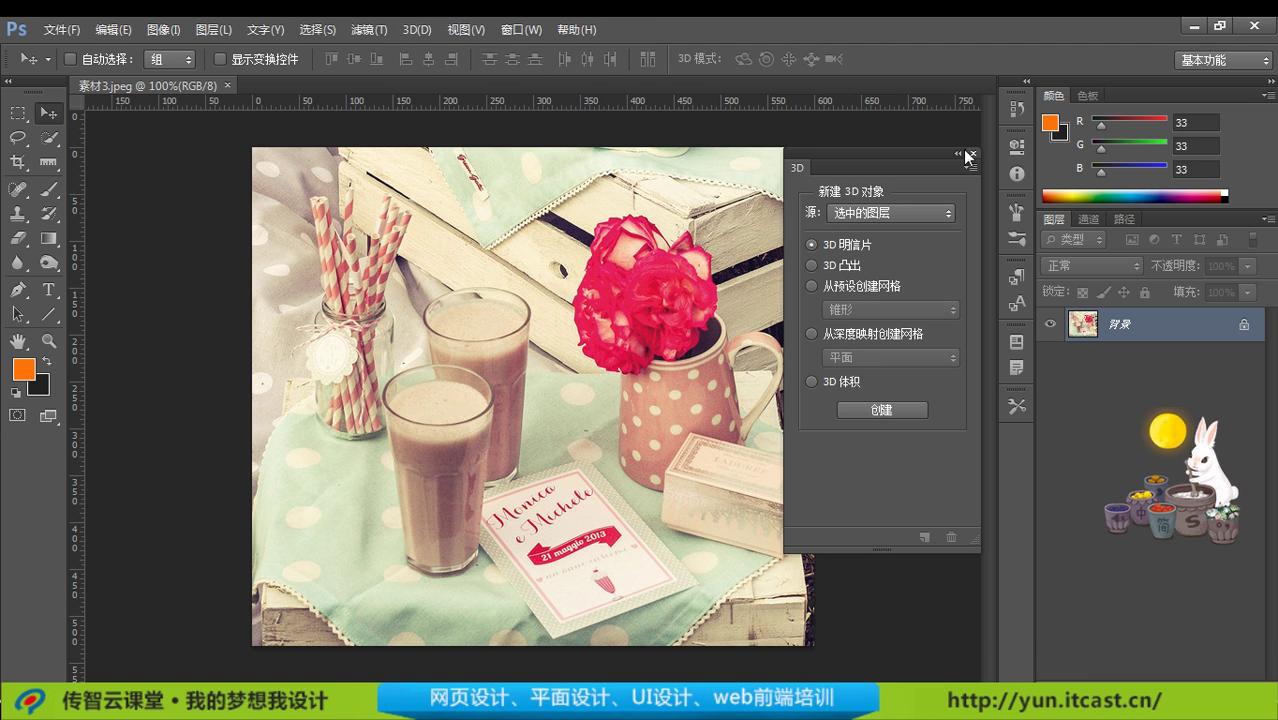Click the 创建 button in 3D panel
The width and height of the screenshot is (1278, 720).
point(881,410)
